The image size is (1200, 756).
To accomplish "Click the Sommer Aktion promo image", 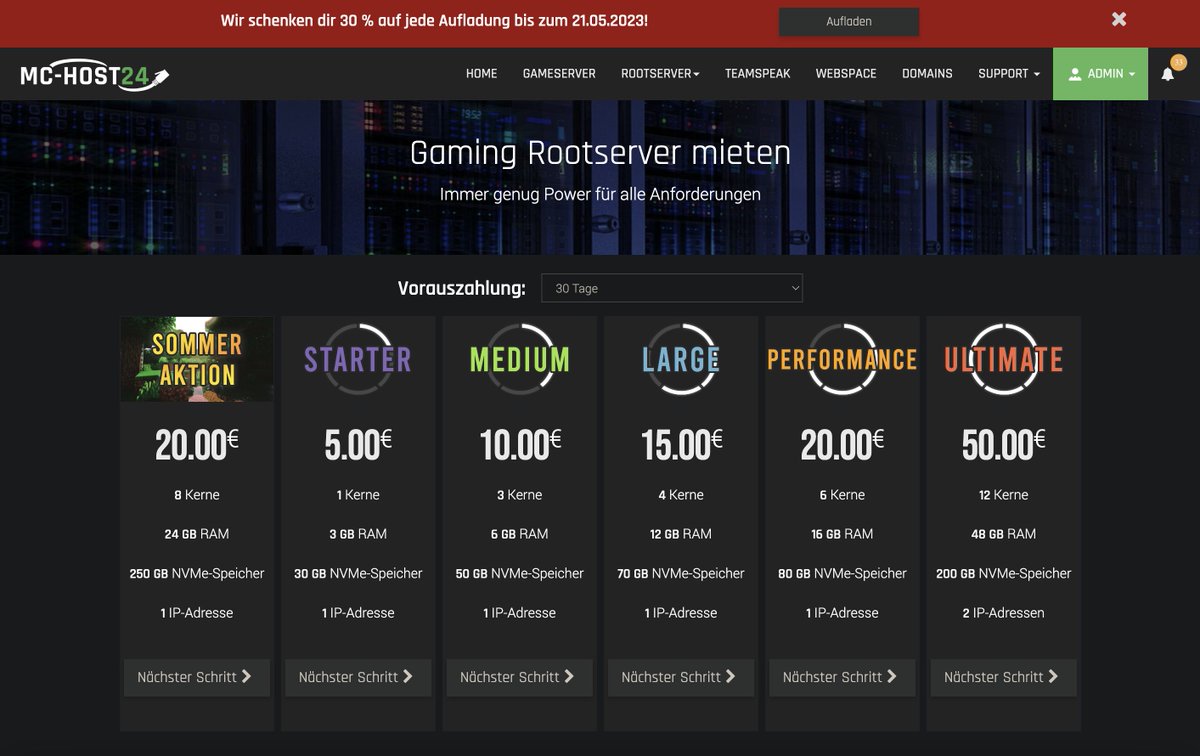I will tap(196, 358).
